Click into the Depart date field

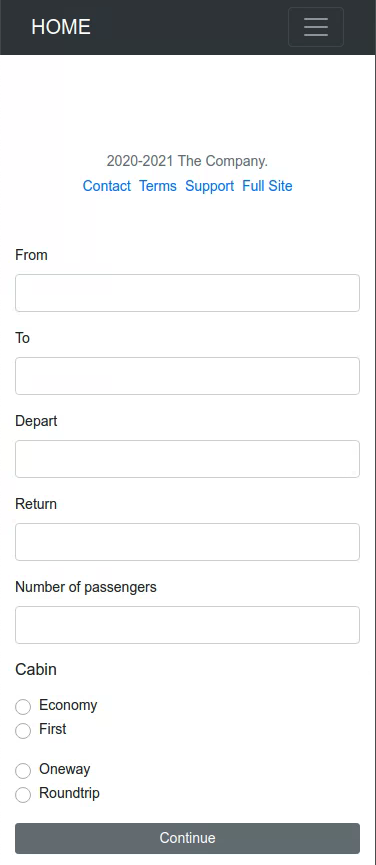(187, 459)
